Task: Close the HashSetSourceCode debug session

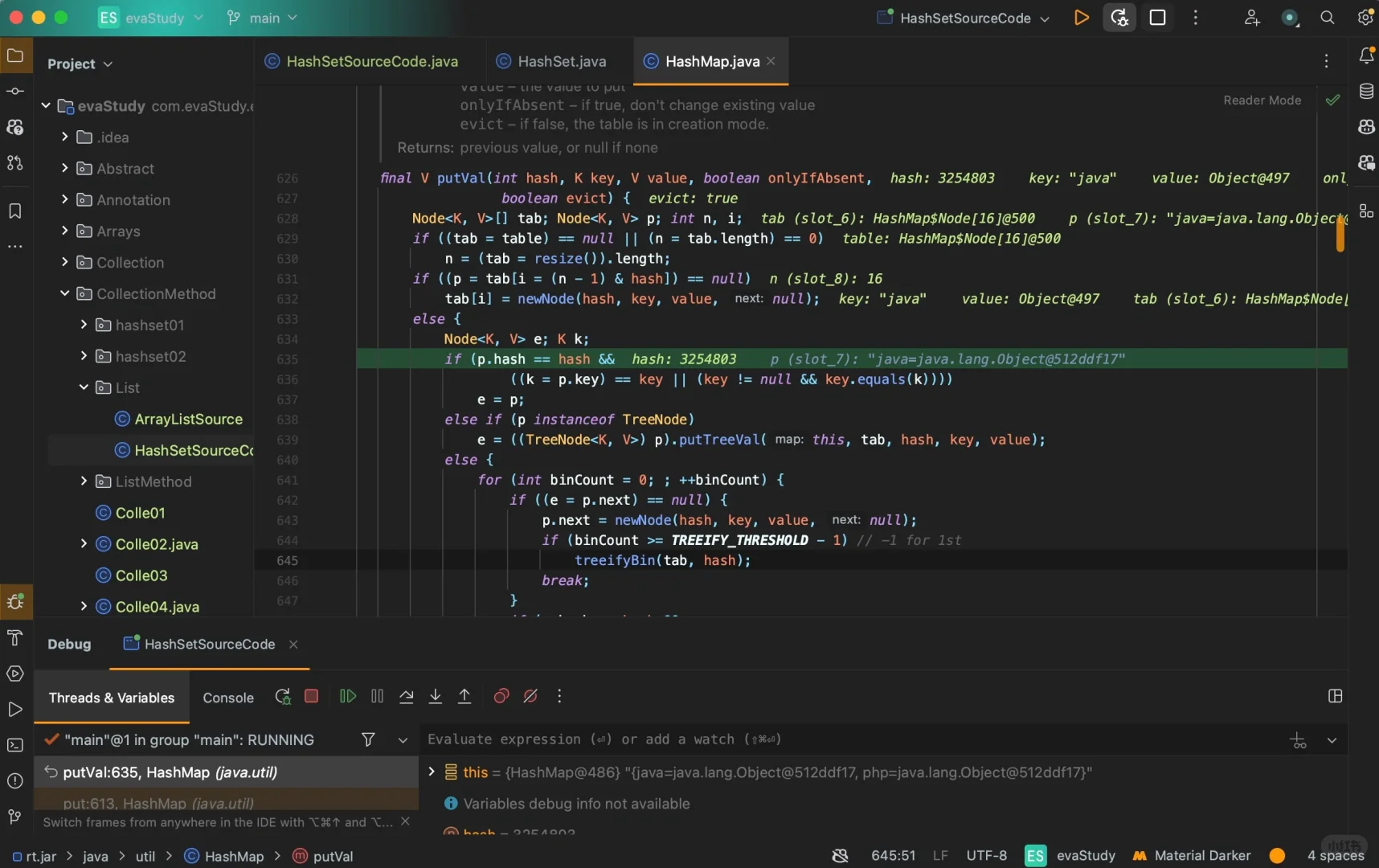Action: (293, 645)
